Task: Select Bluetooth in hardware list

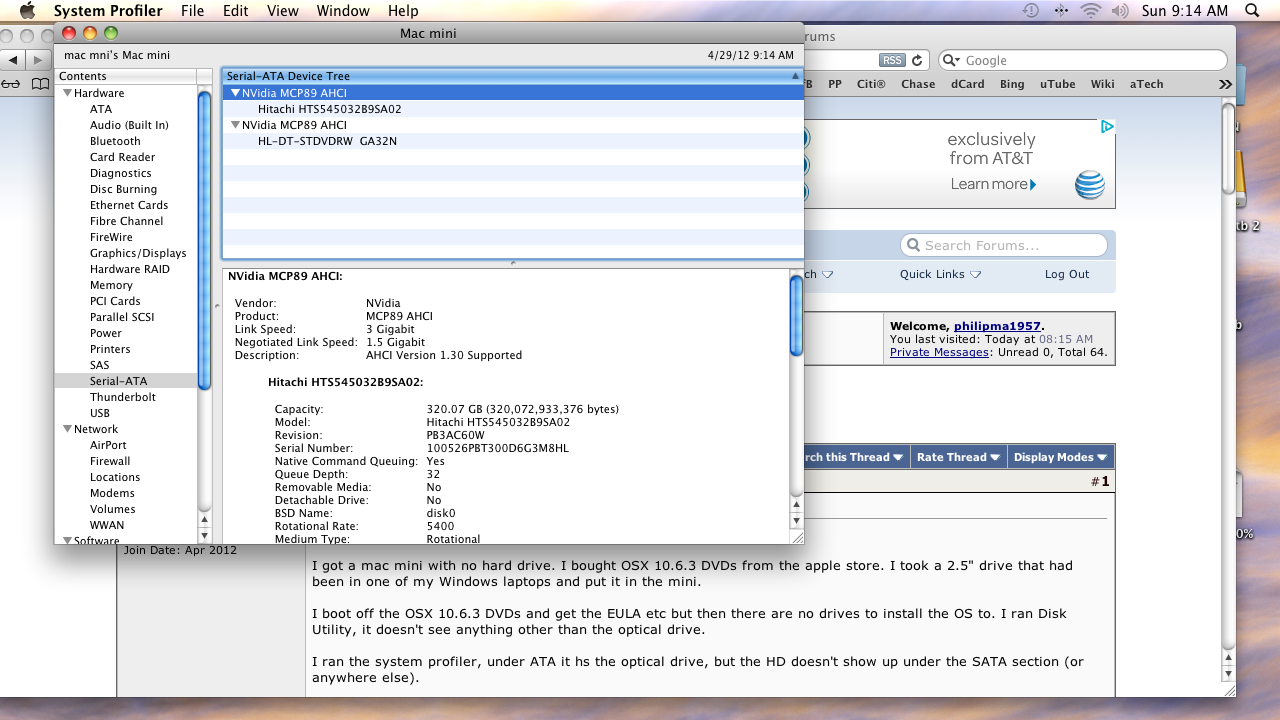Action: coord(115,141)
